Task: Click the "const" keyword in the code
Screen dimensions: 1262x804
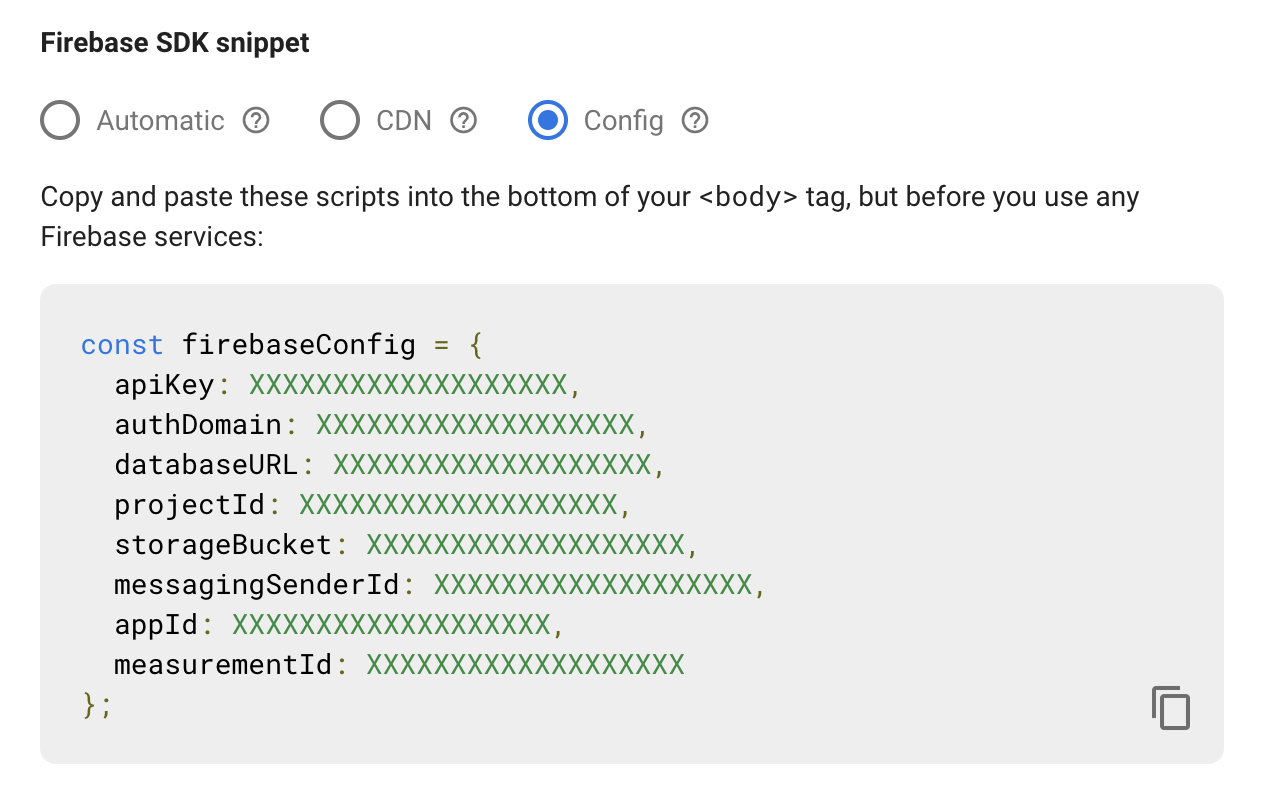Action: tap(122, 345)
